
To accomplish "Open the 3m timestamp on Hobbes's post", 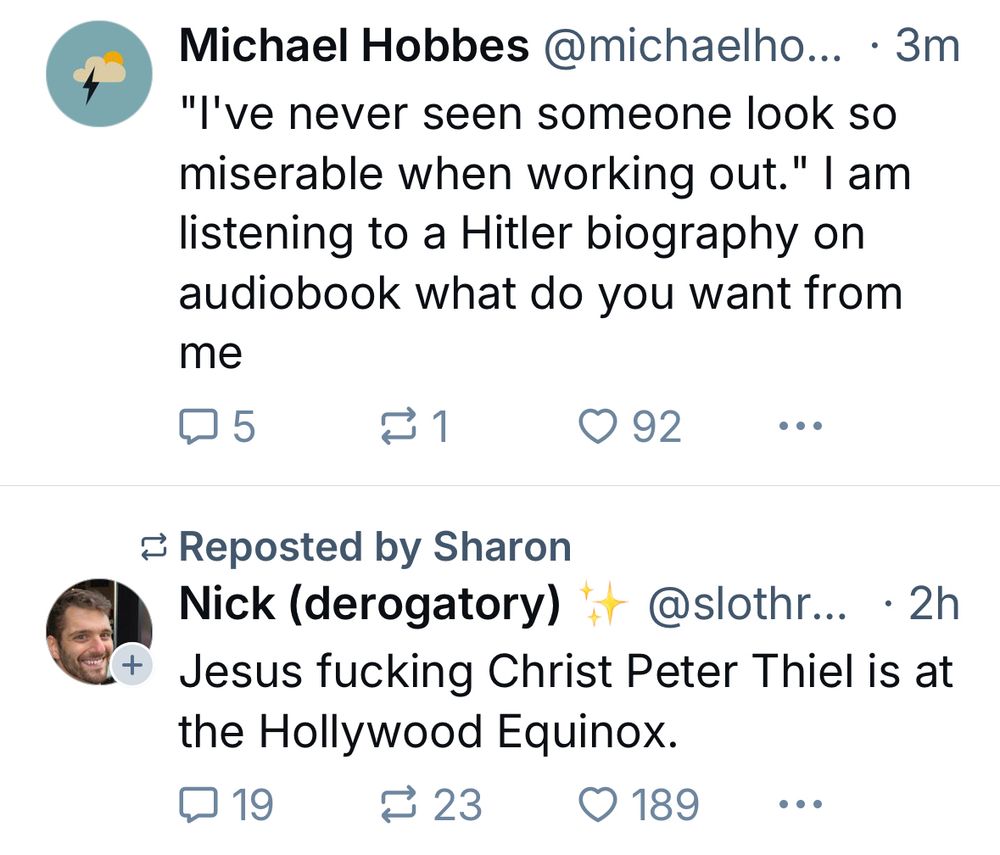I will (x=927, y=46).
